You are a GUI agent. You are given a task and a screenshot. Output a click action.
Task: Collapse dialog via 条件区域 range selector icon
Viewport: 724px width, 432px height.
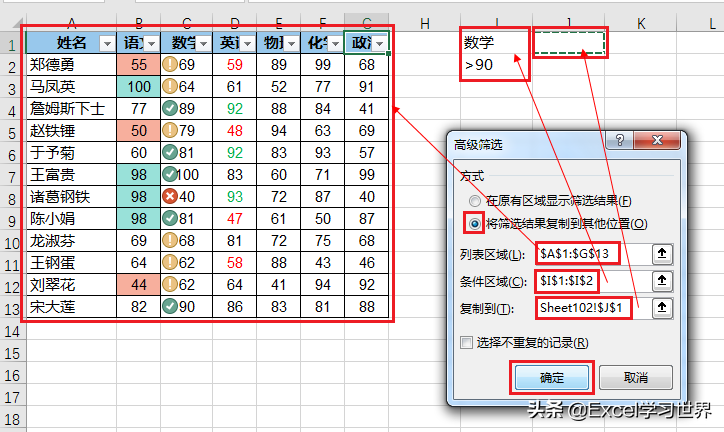tap(662, 281)
